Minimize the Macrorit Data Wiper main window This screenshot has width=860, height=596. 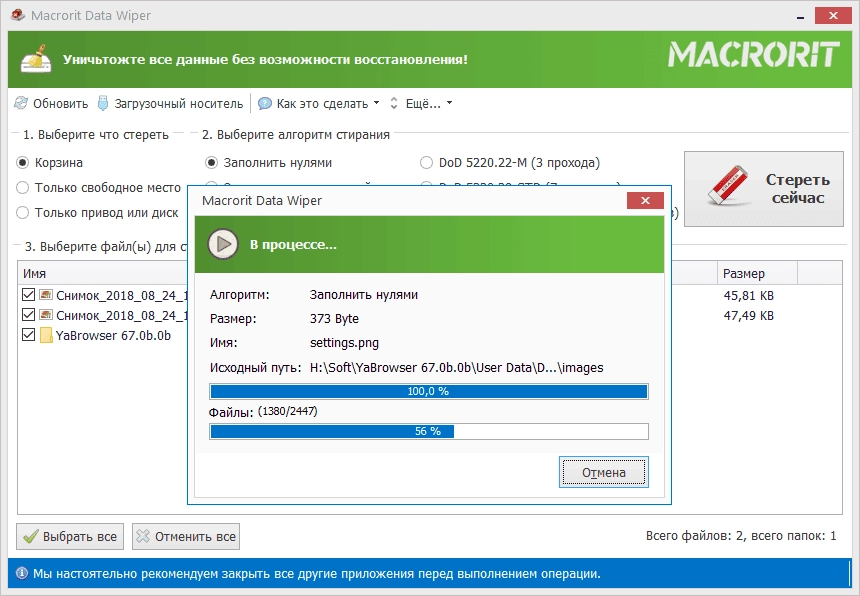point(801,16)
